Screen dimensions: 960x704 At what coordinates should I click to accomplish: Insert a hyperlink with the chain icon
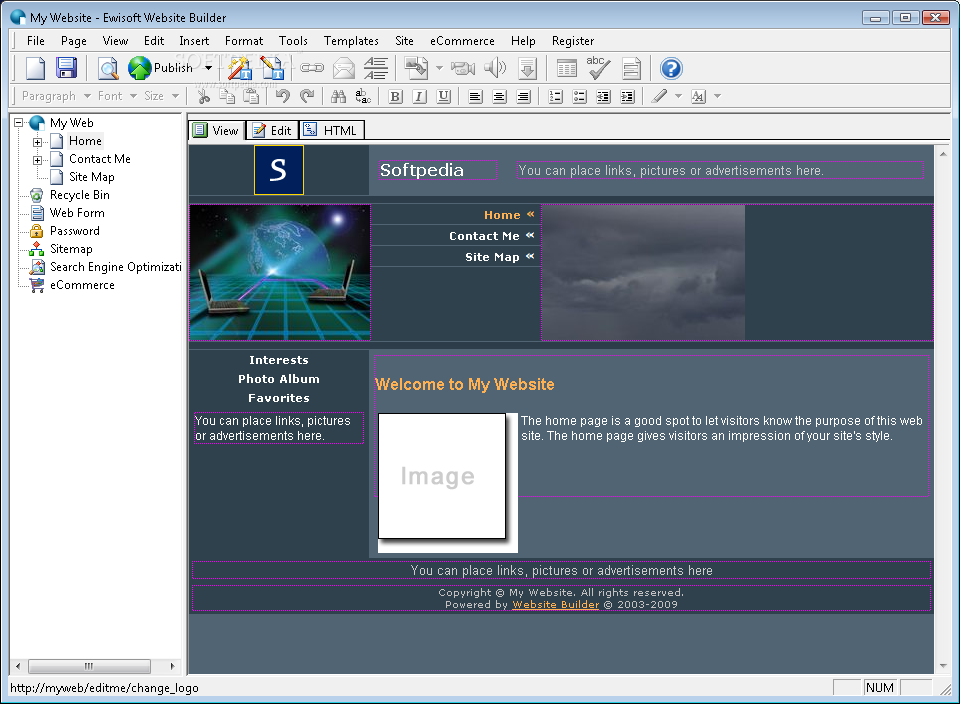(313, 68)
